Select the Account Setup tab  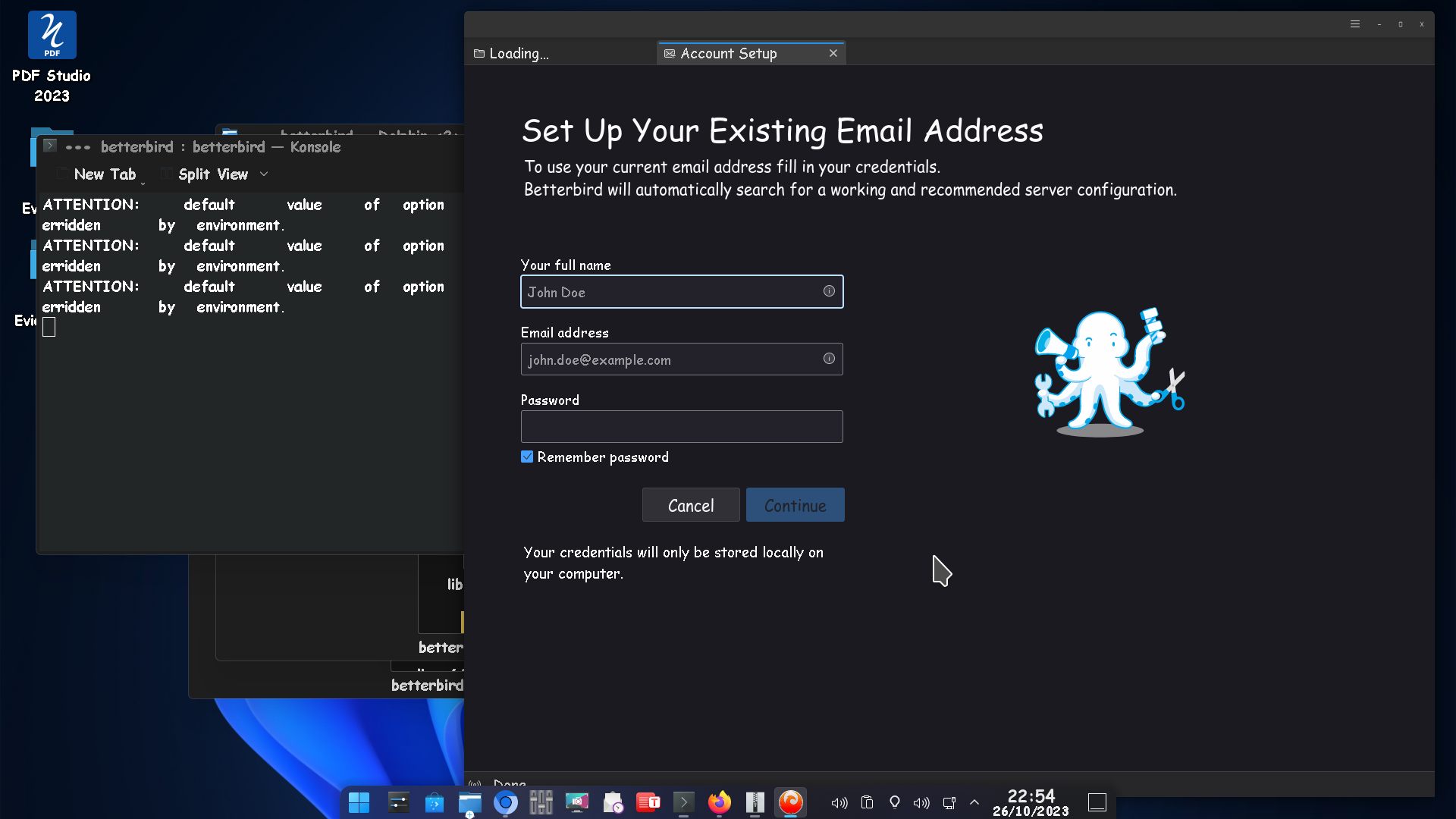tap(751, 53)
